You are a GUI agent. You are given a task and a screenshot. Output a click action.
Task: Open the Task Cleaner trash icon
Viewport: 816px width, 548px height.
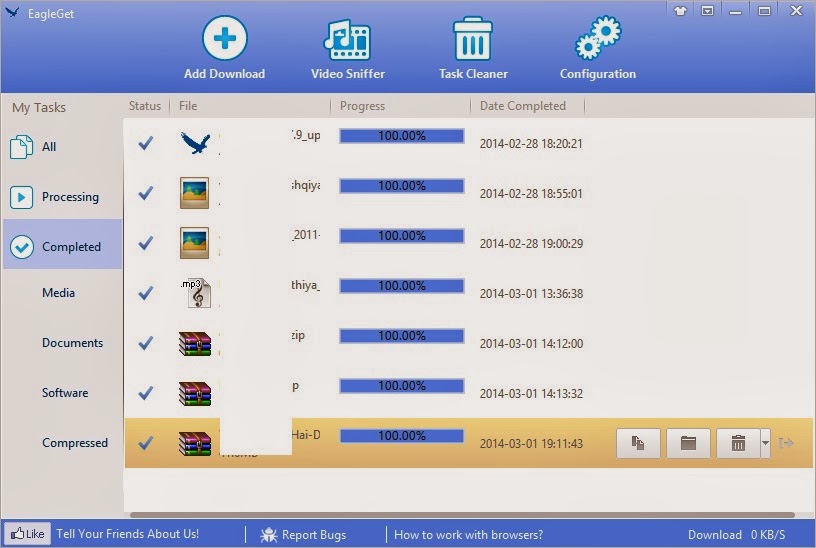tap(473, 39)
